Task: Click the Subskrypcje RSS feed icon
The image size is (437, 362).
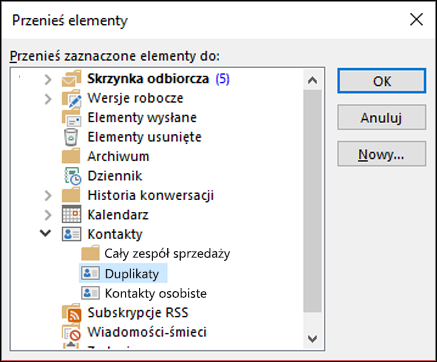Action: (71, 313)
